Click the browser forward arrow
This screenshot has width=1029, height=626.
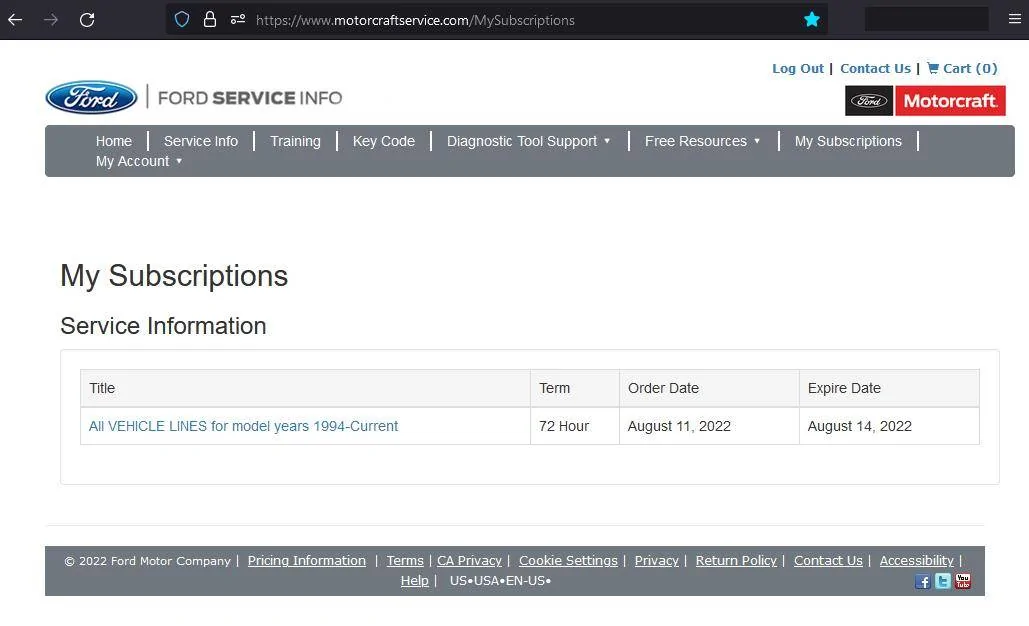[x=51, y=20]
